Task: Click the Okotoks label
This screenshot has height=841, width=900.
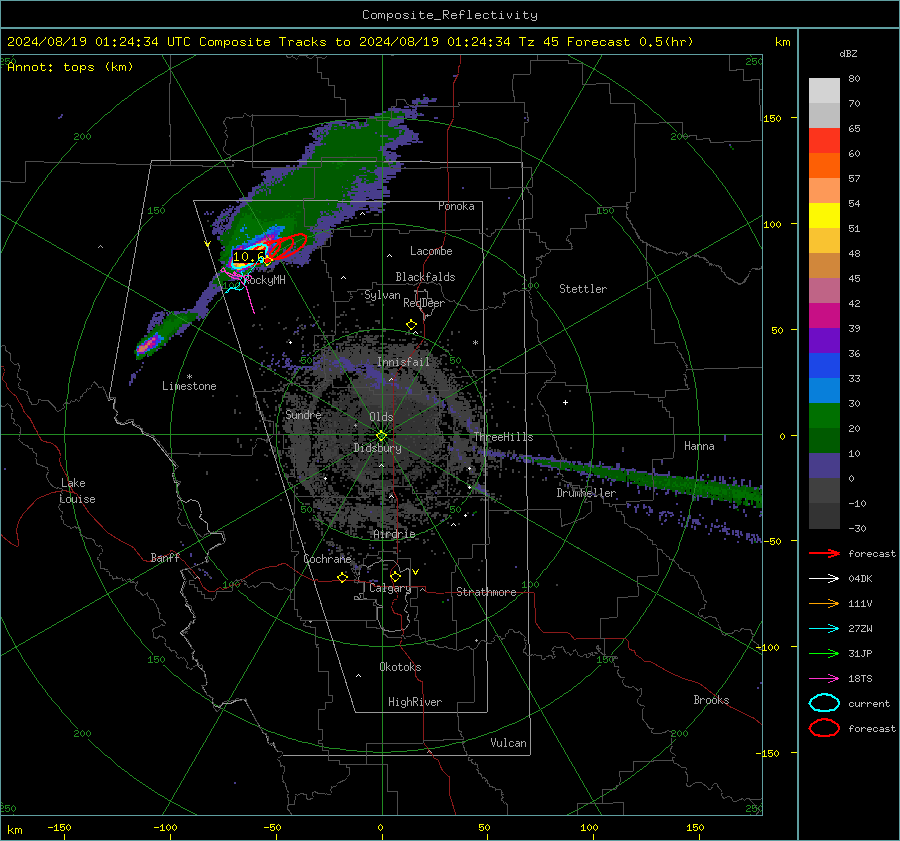Action: 400,667
